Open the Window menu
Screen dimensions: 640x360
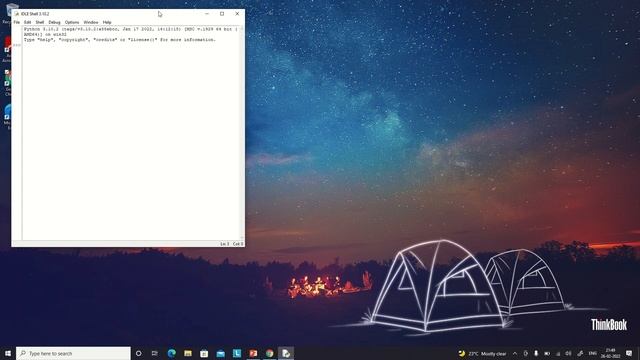point(91,22)
